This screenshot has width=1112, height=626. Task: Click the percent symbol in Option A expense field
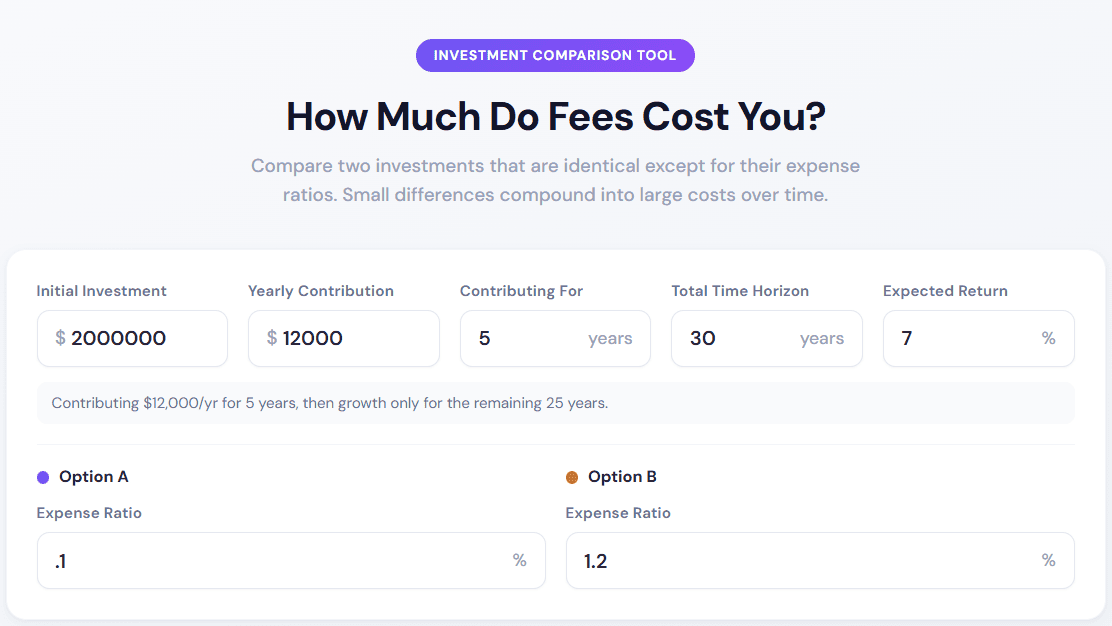click(x=519, y=560)
